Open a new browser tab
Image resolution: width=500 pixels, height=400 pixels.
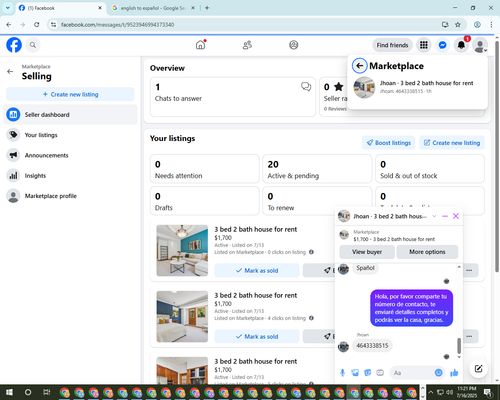tap(207, 8)
